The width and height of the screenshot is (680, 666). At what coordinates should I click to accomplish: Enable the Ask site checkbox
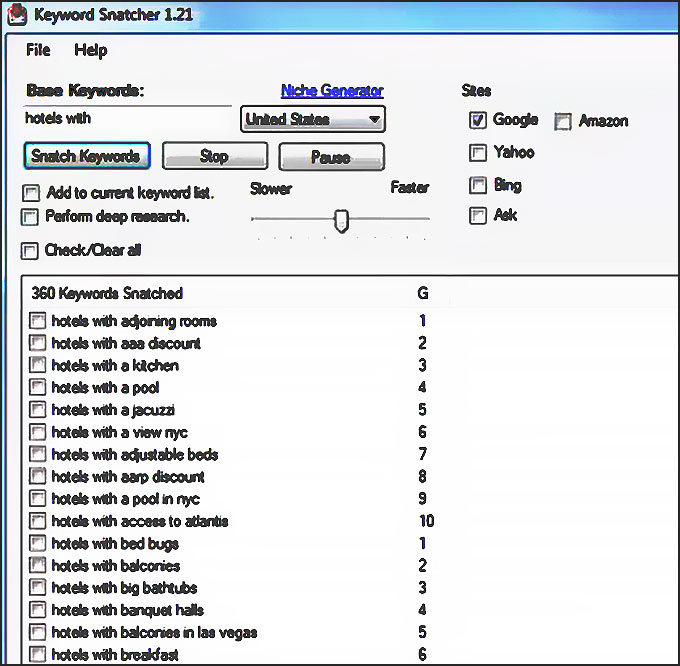477,215
